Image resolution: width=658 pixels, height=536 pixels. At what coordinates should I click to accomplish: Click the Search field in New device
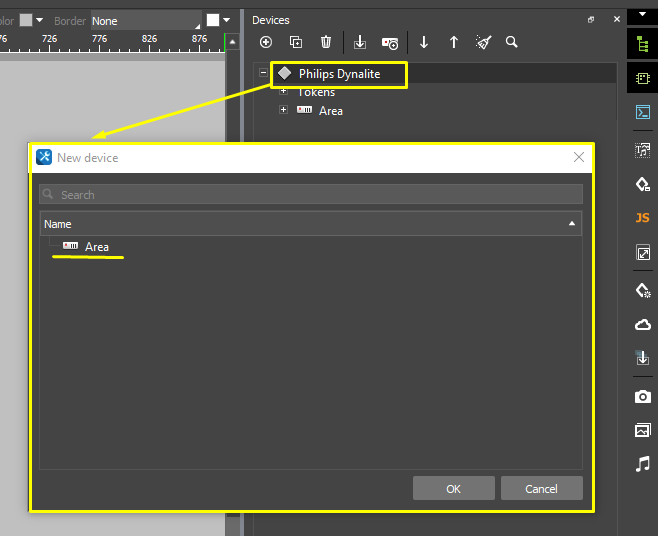(x=311, y=194)
